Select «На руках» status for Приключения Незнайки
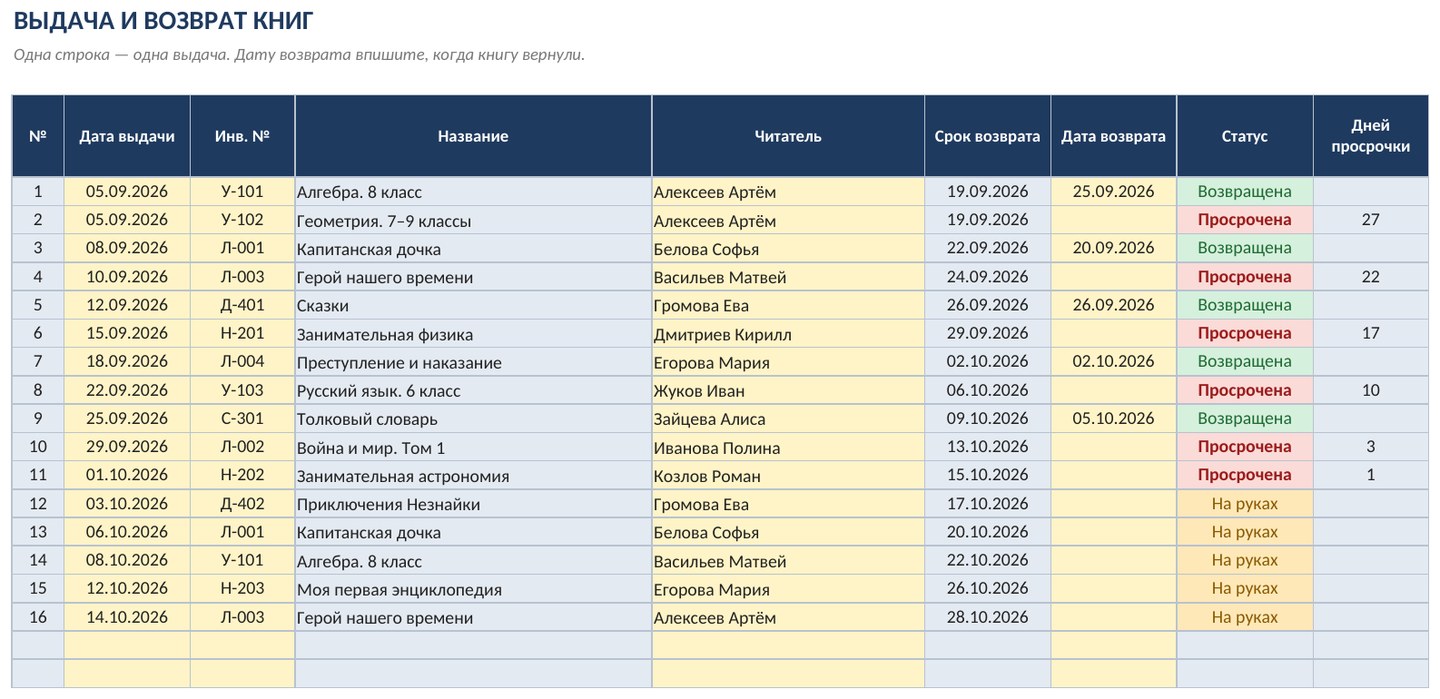 tap(1245, 504)
